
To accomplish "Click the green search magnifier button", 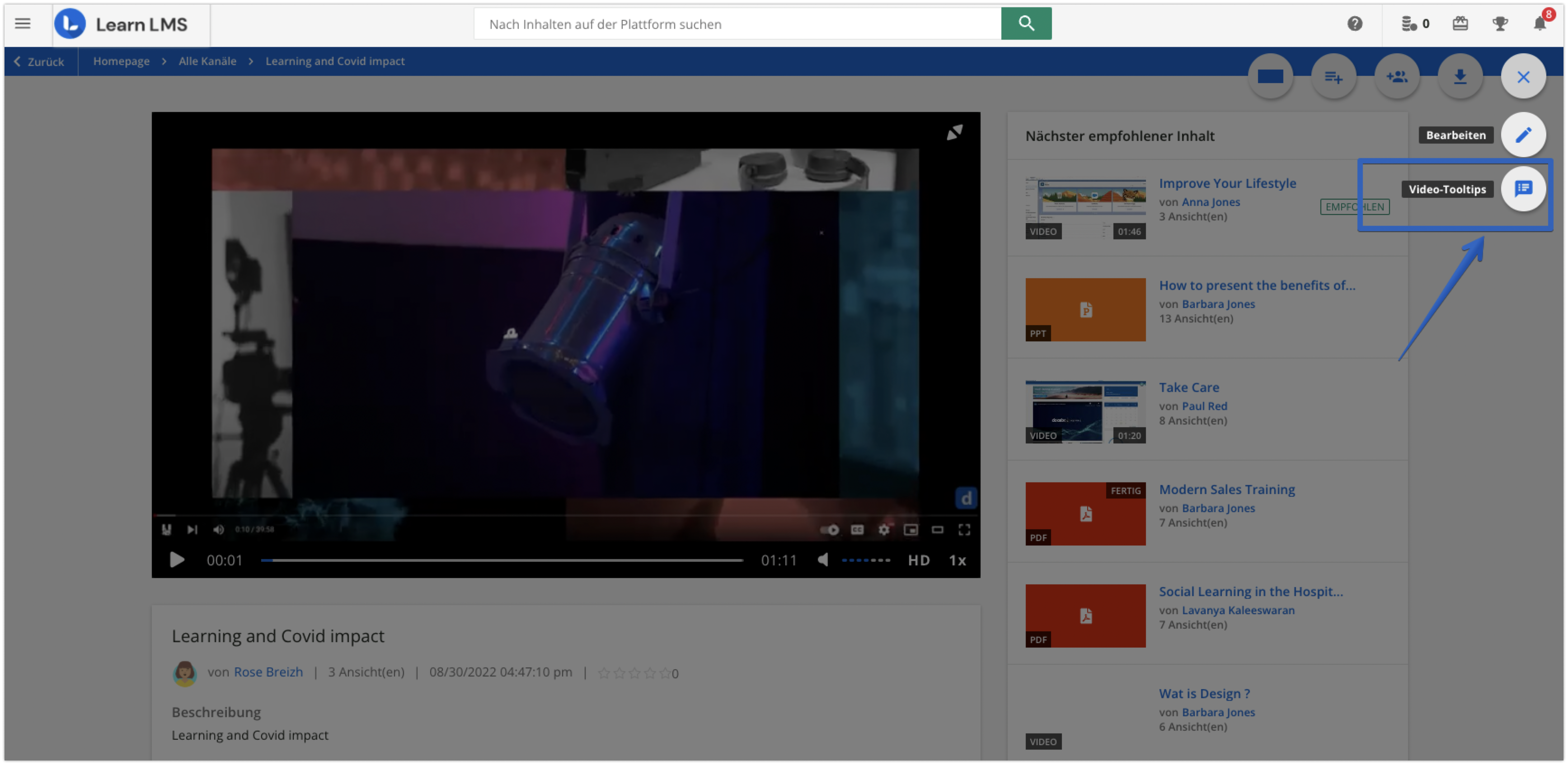I will point(1026,24).
